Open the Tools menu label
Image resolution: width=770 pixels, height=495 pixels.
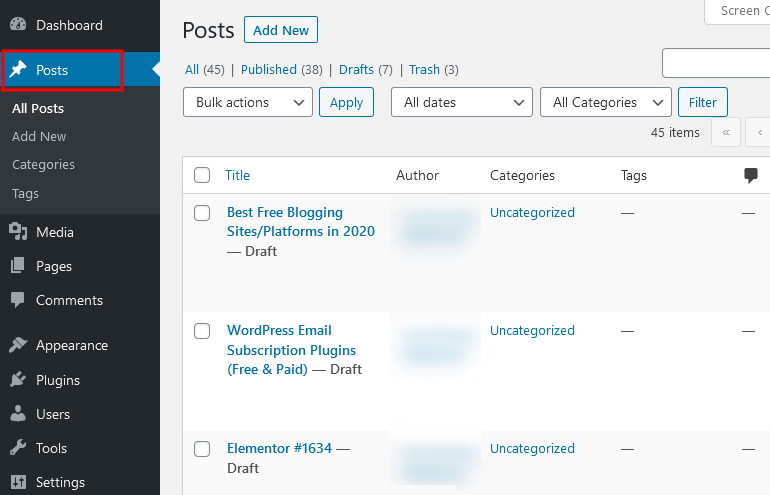pos(51,448)
